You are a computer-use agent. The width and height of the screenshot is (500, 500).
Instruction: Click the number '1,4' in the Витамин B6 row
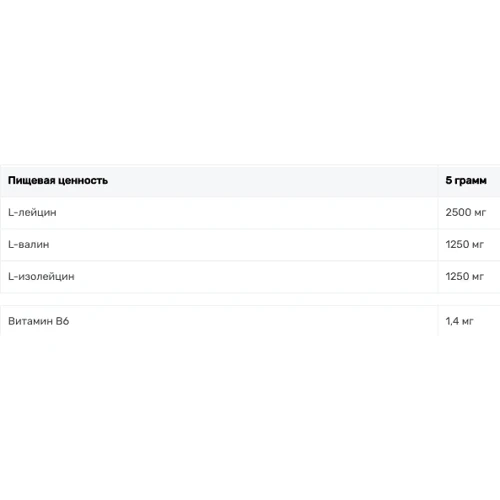(x=452, y=321)
